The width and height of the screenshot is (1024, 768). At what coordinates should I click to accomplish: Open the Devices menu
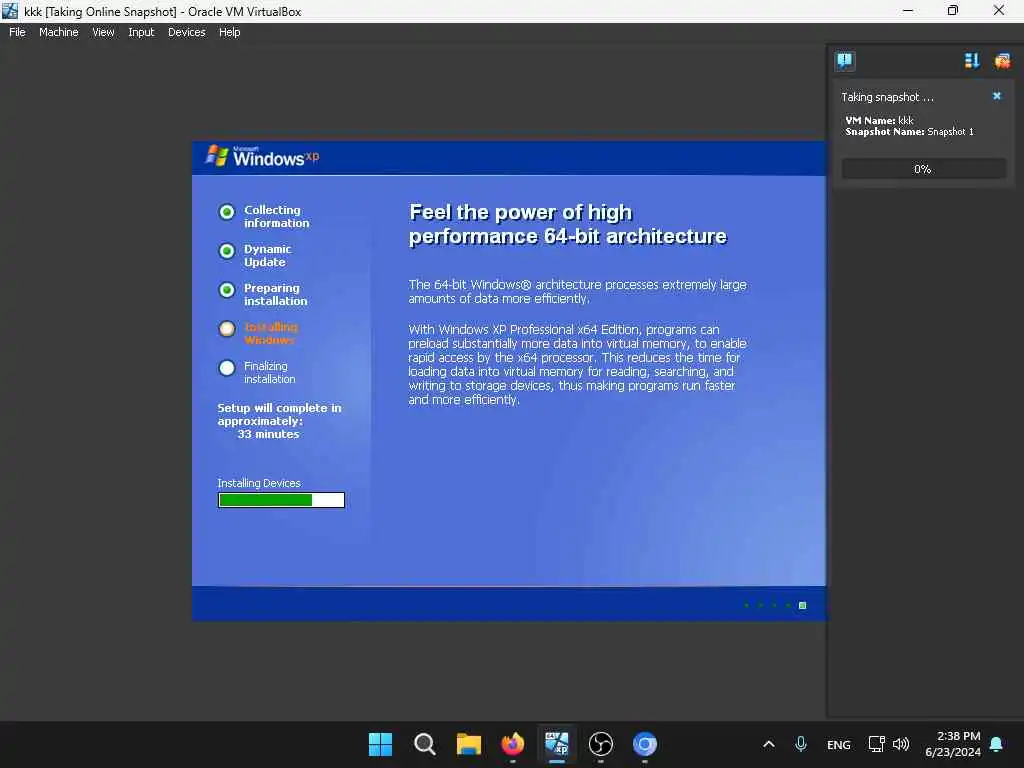187,32
